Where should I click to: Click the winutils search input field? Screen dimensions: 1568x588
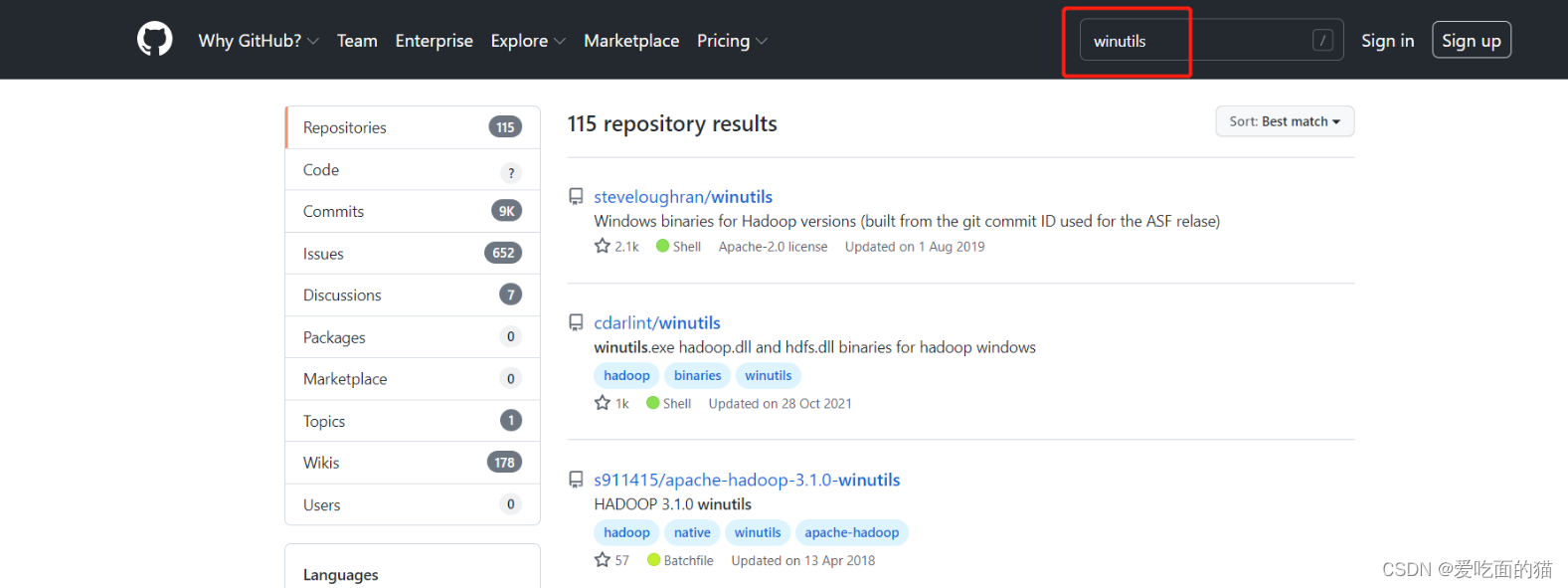click(1211, 40)
